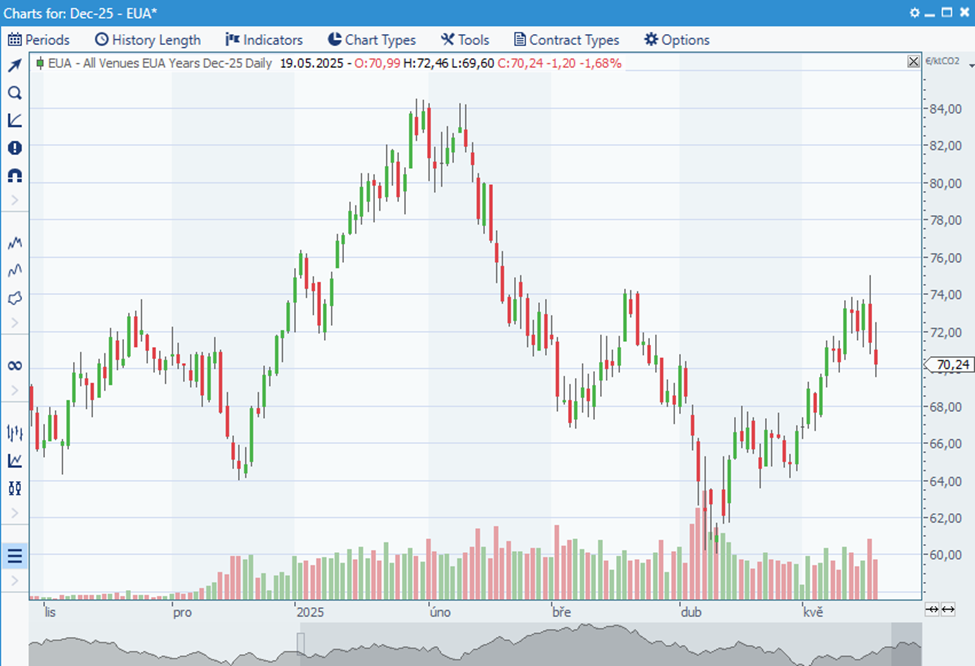Remove the EUA series with X button
The image size is (975, 666).
(x=912, y=62)
